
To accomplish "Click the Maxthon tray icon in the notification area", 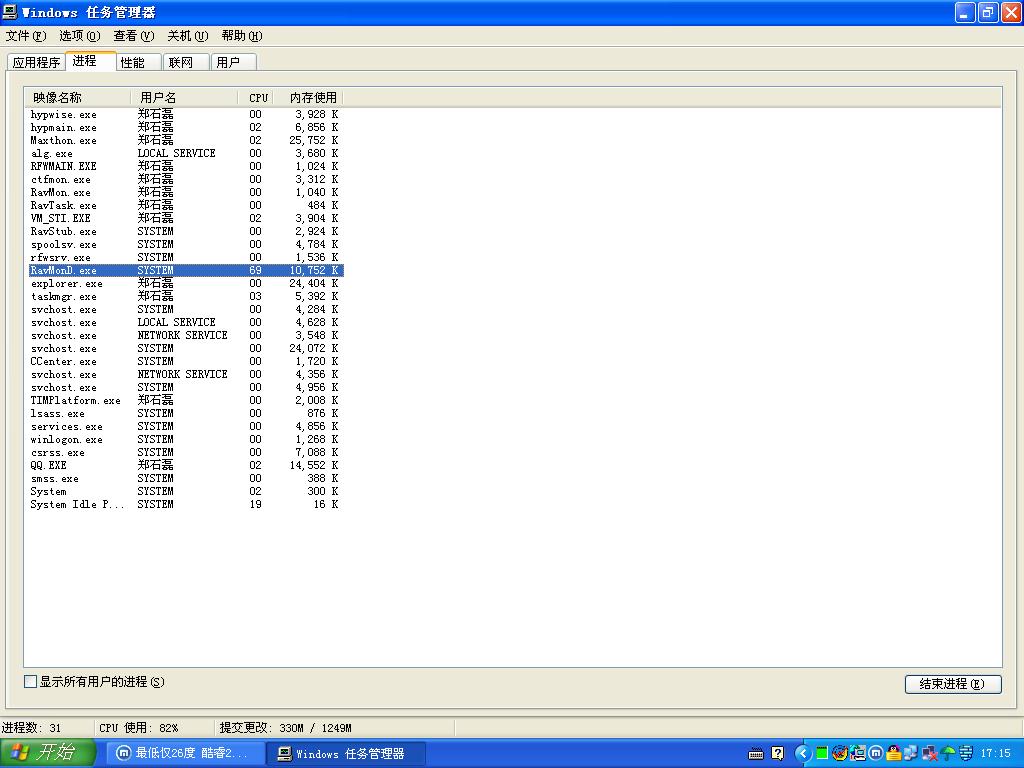I will [x=876, y=754].
